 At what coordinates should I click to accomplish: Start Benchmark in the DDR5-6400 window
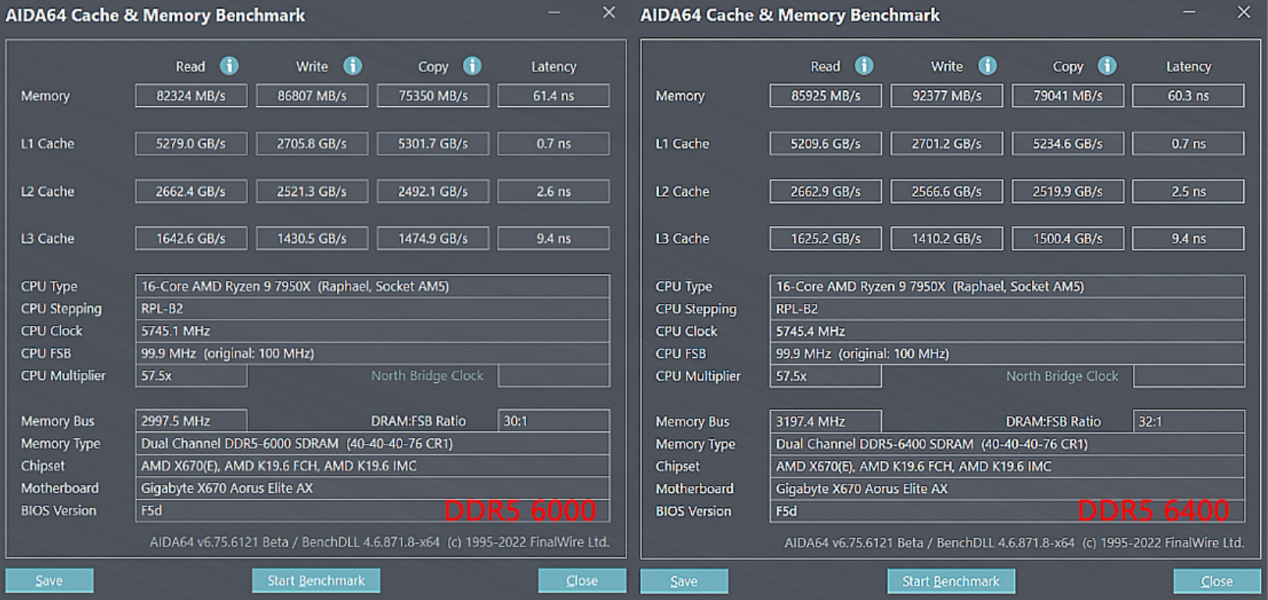tap(951, 581)
